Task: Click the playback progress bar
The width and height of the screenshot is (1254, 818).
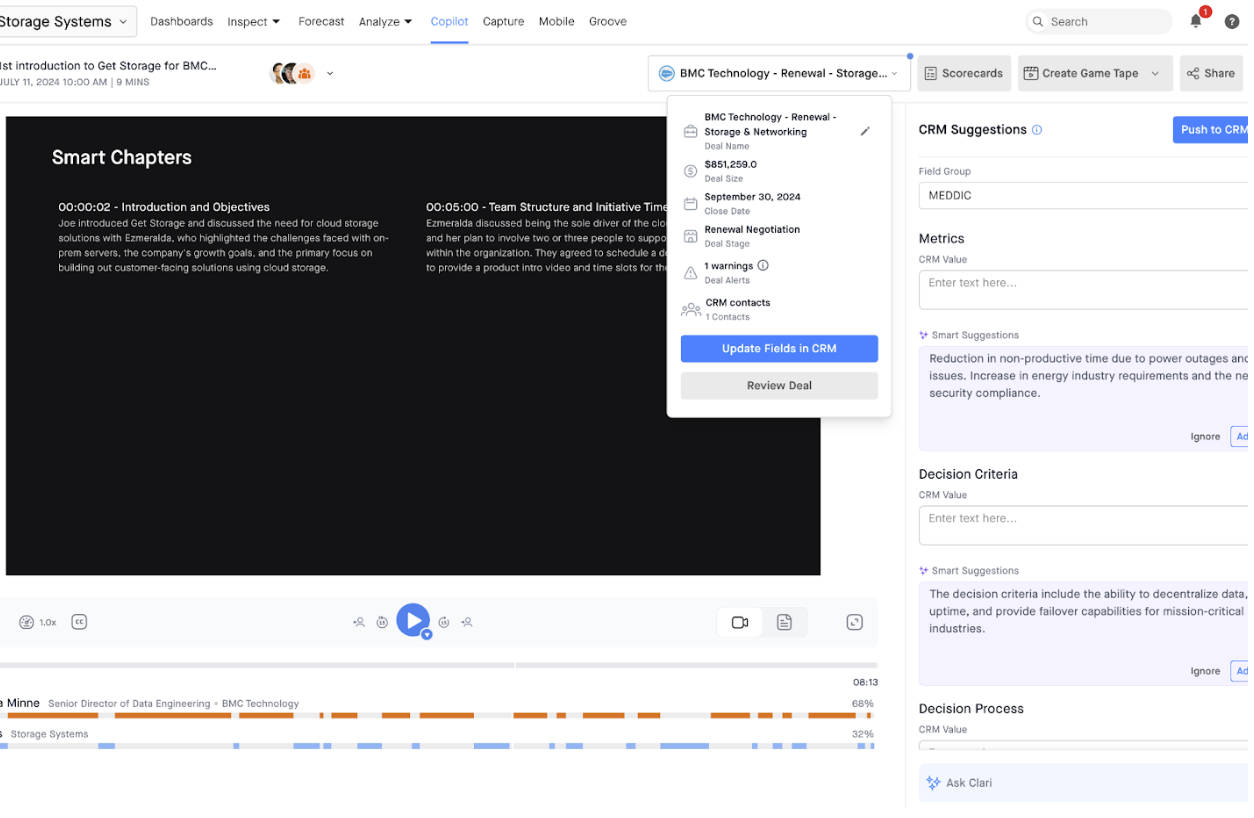Action: (438, 665)
